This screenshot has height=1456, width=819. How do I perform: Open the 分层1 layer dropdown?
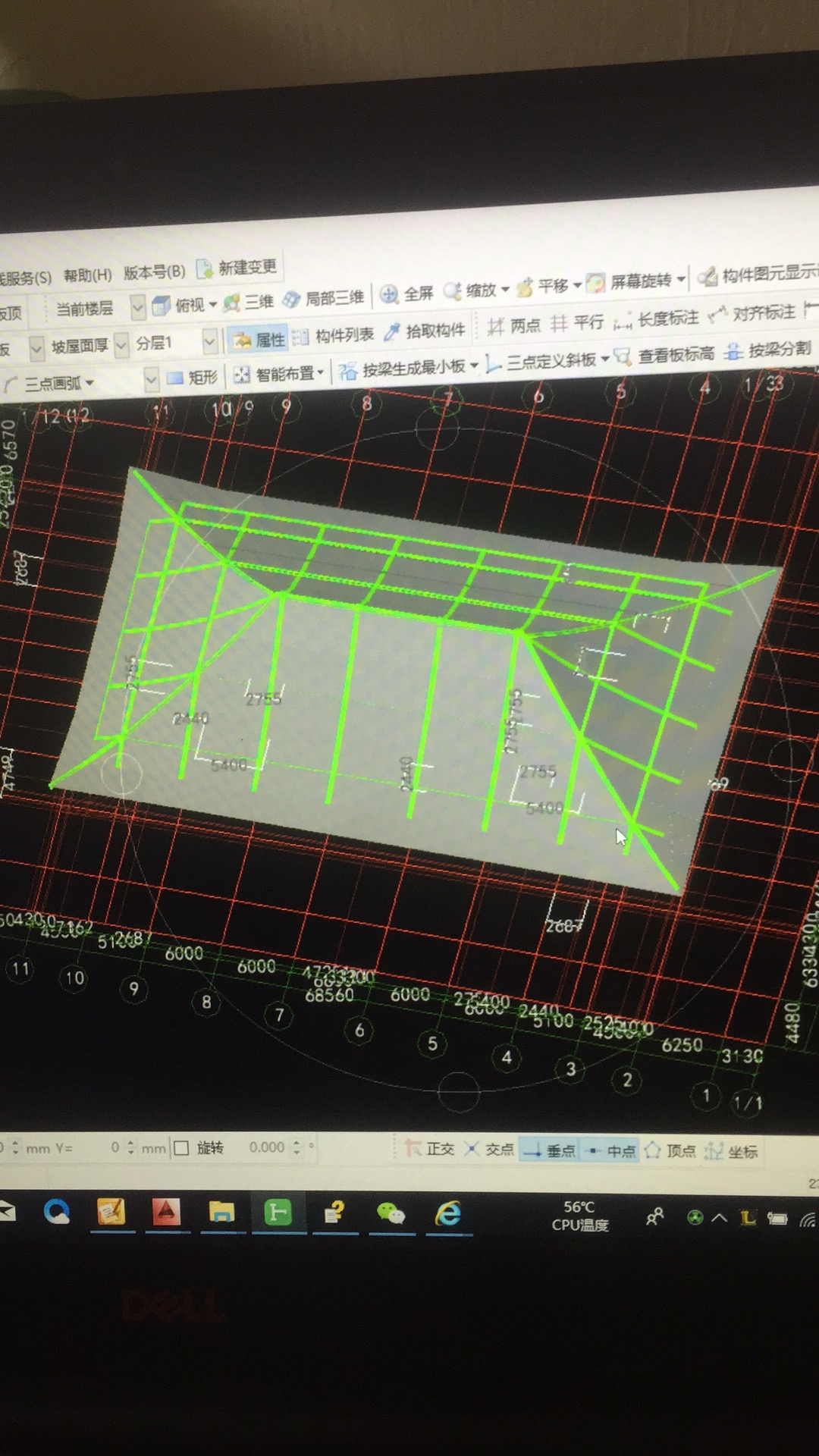210,342
